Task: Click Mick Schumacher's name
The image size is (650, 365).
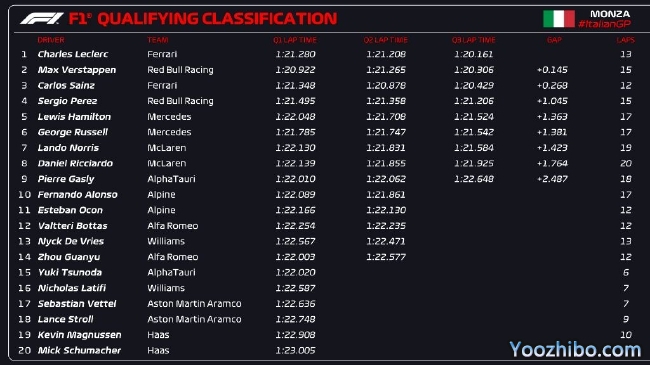Action: point(79,350)
